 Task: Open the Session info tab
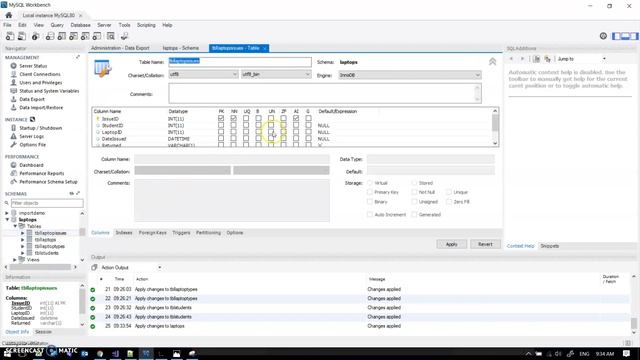[x=43, y=332]
